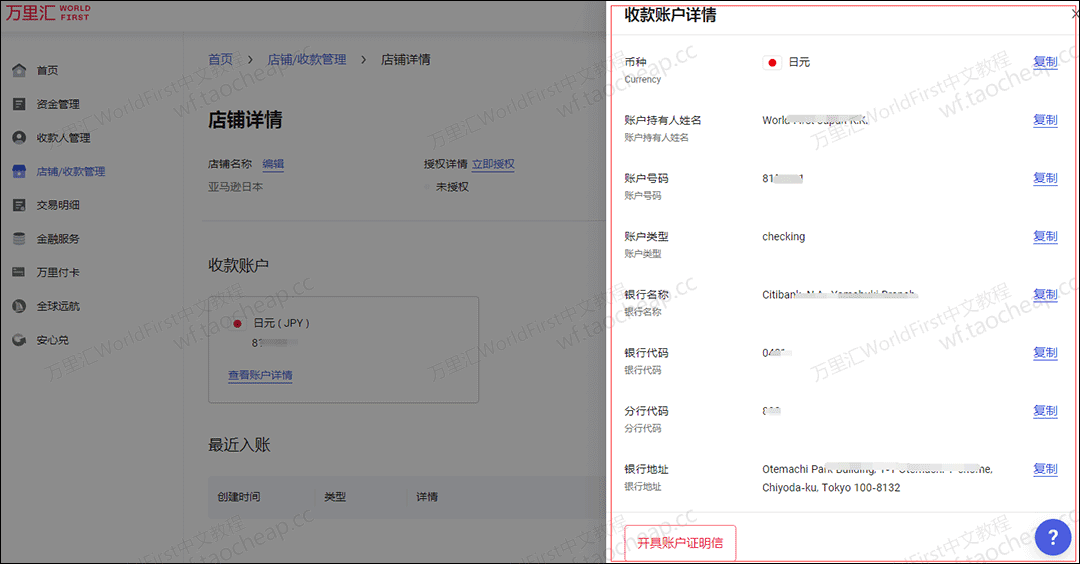1080x564 pixels.
Task: Click the 未授权 status text
Action: pyautogui.click(x=453, y=187)
